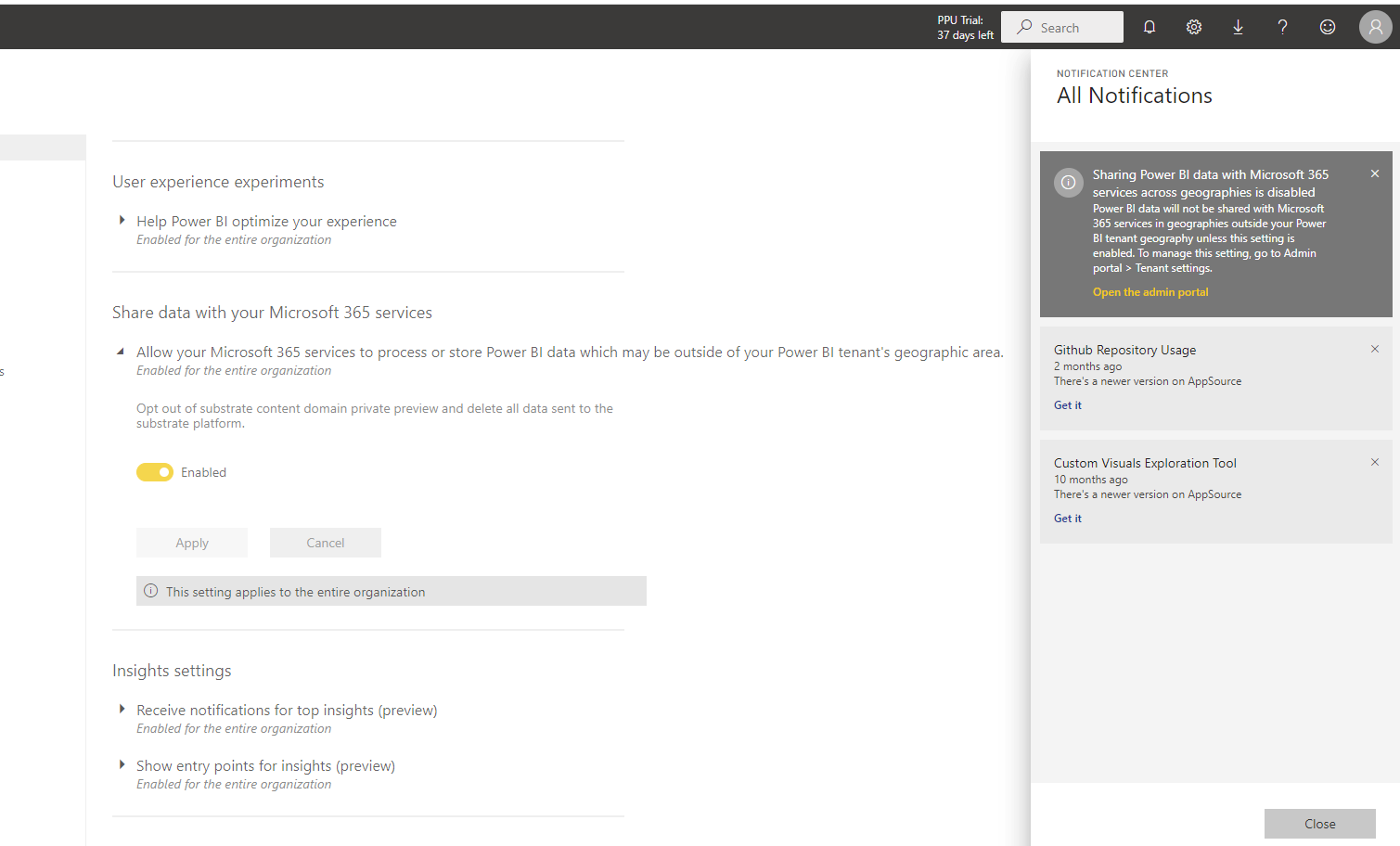Click the feedback smiley icon
The image size is (1400, 846).
1328,27
